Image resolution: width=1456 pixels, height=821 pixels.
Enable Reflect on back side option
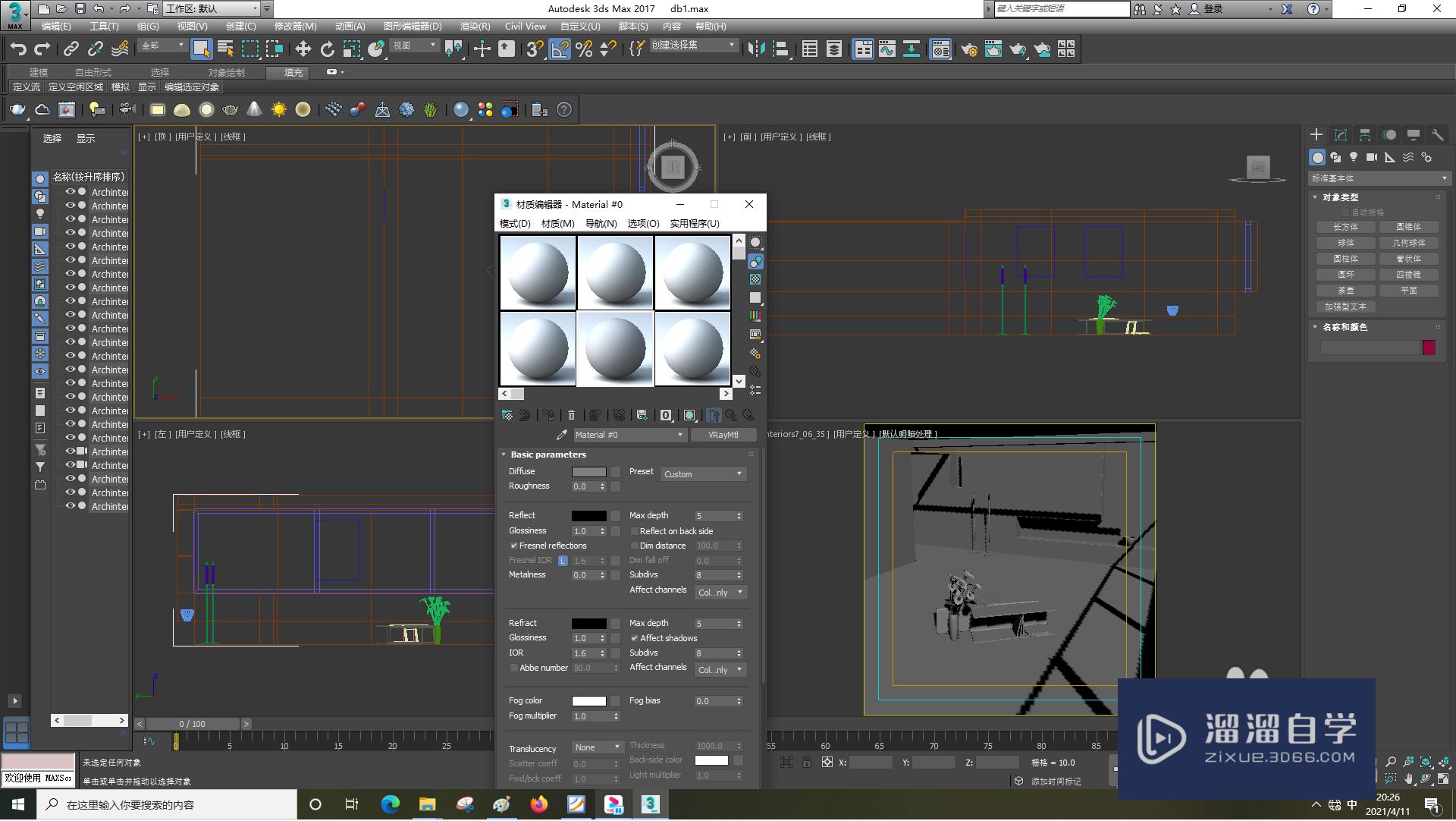(635, 531)
